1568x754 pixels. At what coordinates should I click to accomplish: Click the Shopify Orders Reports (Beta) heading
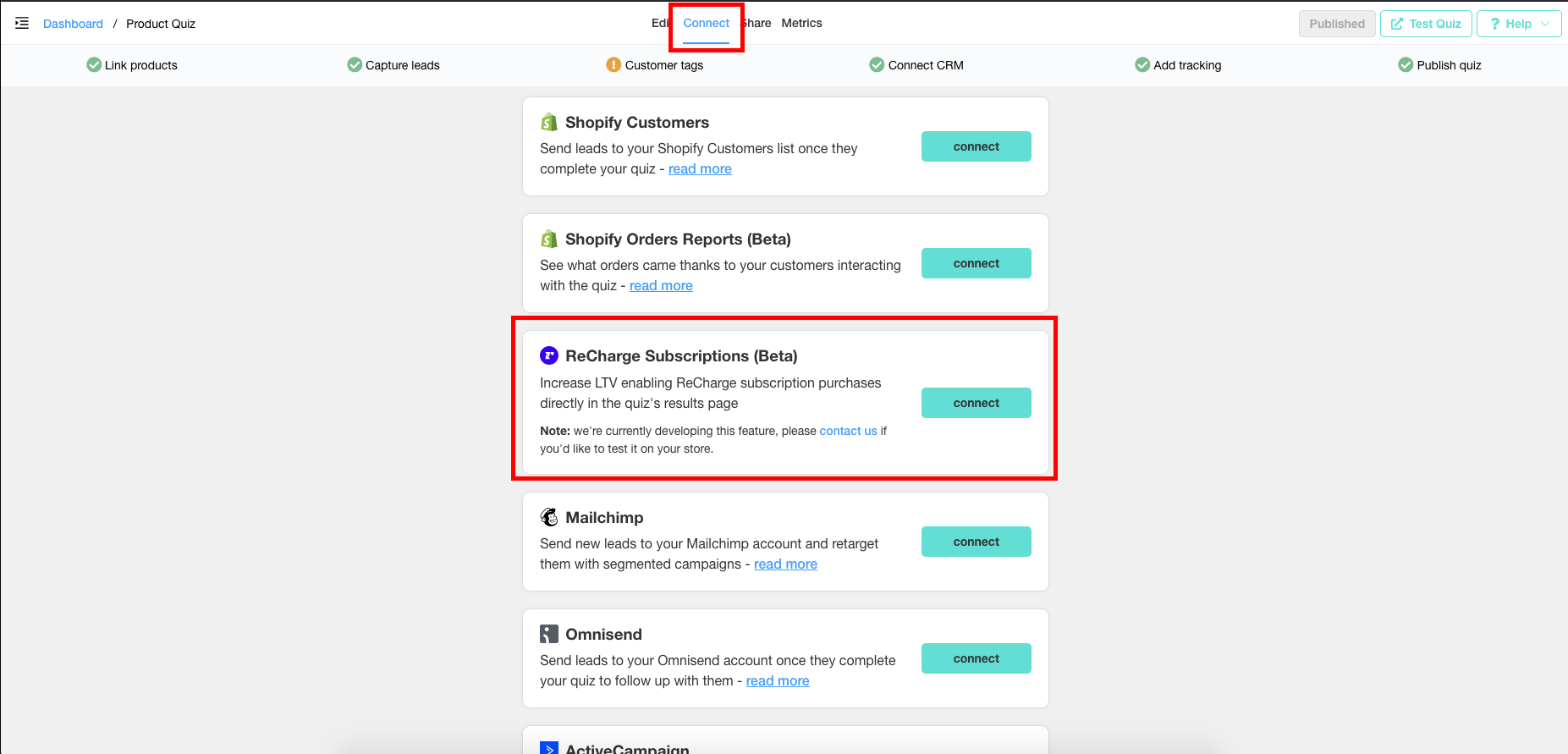[678, 239]
